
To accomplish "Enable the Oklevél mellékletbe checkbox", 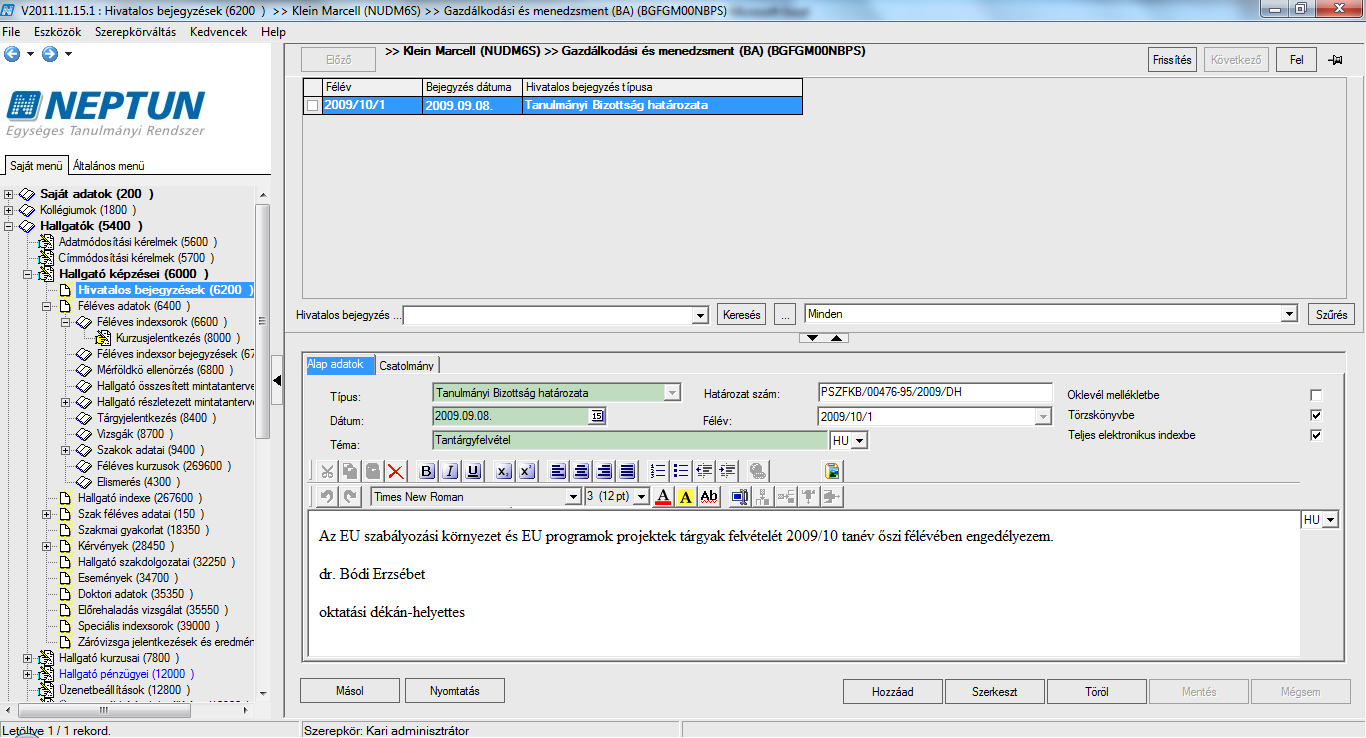I will point(1316,395).
